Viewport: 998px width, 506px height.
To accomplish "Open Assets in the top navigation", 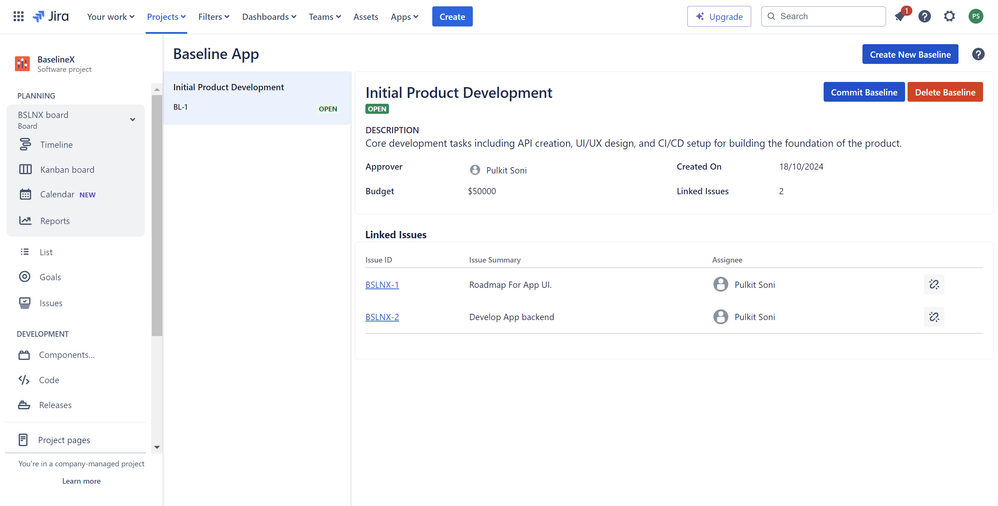I will click(x=366, y=17).
